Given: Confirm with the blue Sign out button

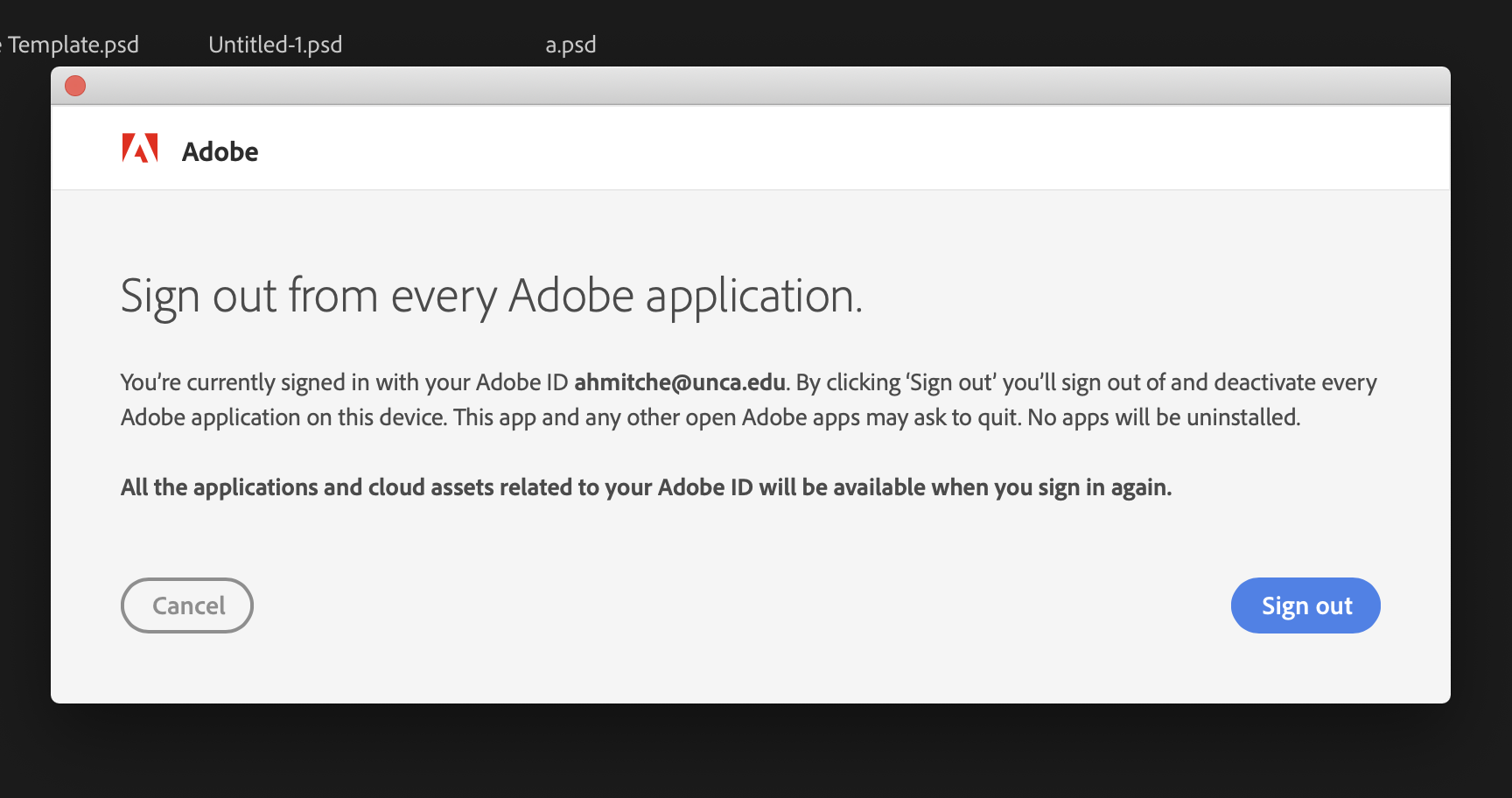Looking at the screenshot, I should [x=1305, y=605].
